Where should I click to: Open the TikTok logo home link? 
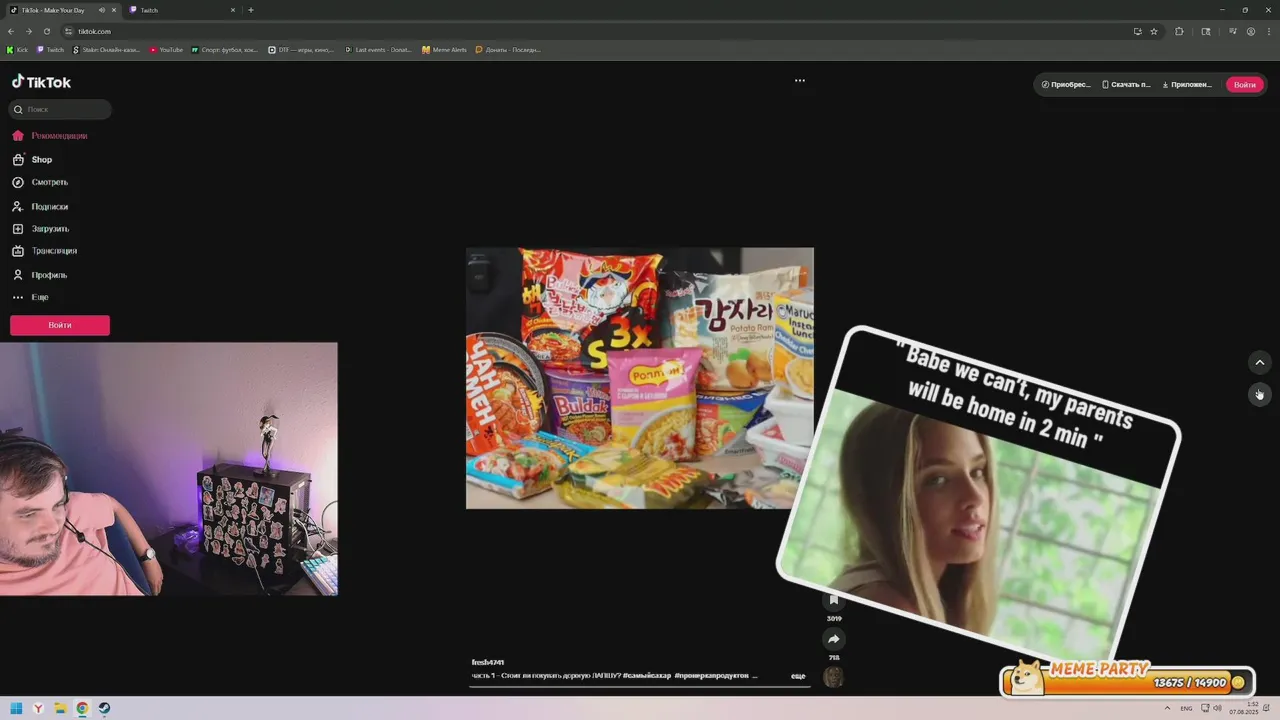tap(41, 82)
